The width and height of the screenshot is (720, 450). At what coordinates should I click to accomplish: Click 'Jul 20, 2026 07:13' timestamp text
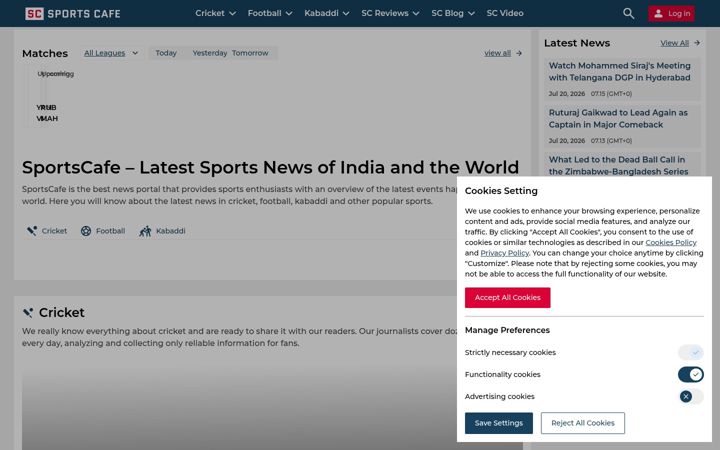point(590,141)
